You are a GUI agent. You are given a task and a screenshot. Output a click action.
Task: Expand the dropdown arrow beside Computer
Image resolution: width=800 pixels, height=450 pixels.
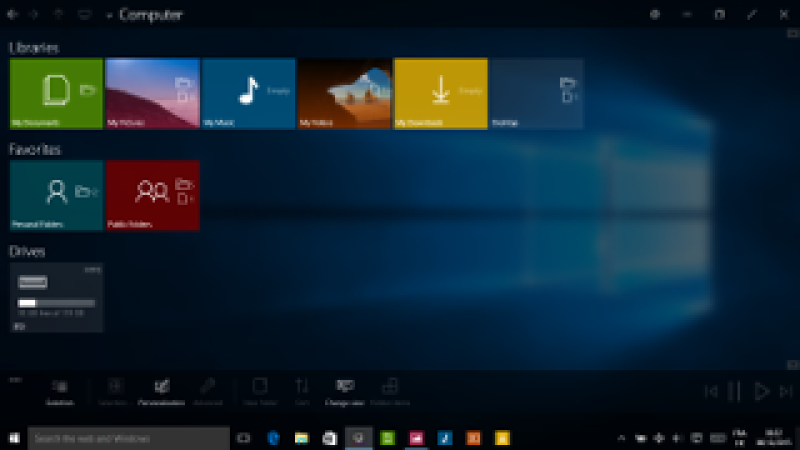(109, 16)
